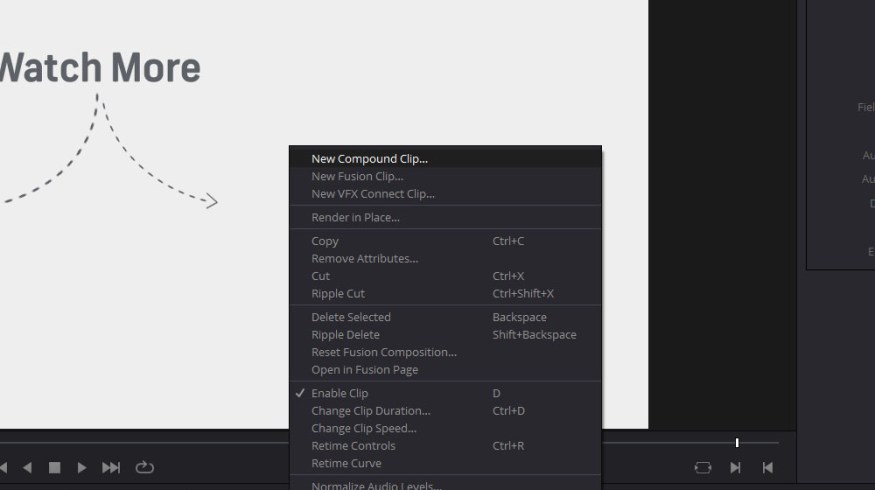Choose Render in Place menu entry
The width and height of the screenshot is (875, 490).
click(355, 217)
